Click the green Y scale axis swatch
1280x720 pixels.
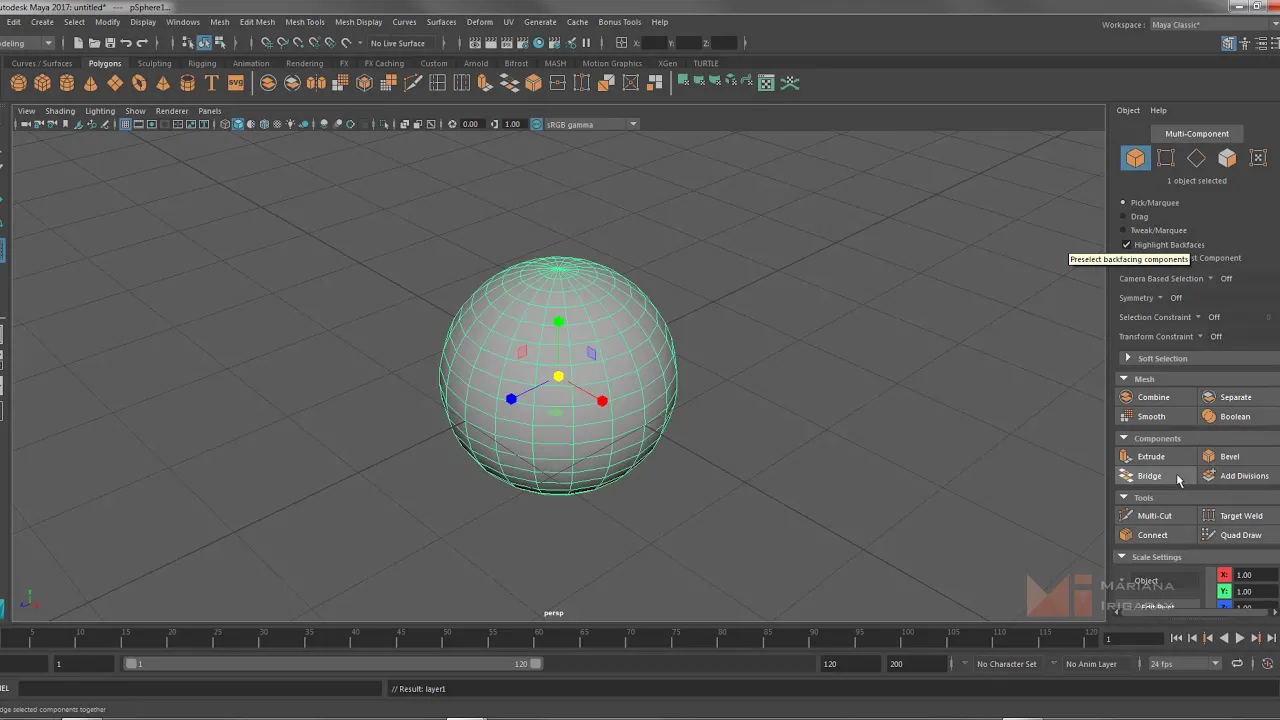coord(1224,592)
